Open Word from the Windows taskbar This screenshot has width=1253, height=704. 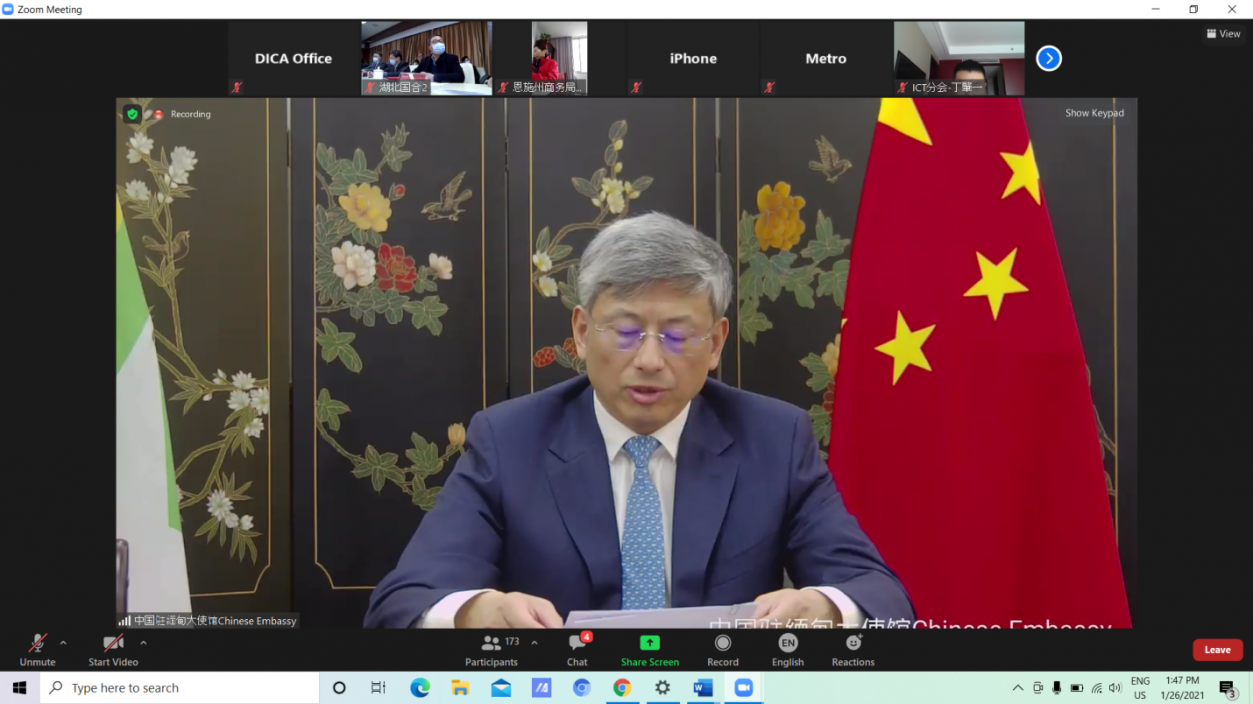[x=702, y=688]
